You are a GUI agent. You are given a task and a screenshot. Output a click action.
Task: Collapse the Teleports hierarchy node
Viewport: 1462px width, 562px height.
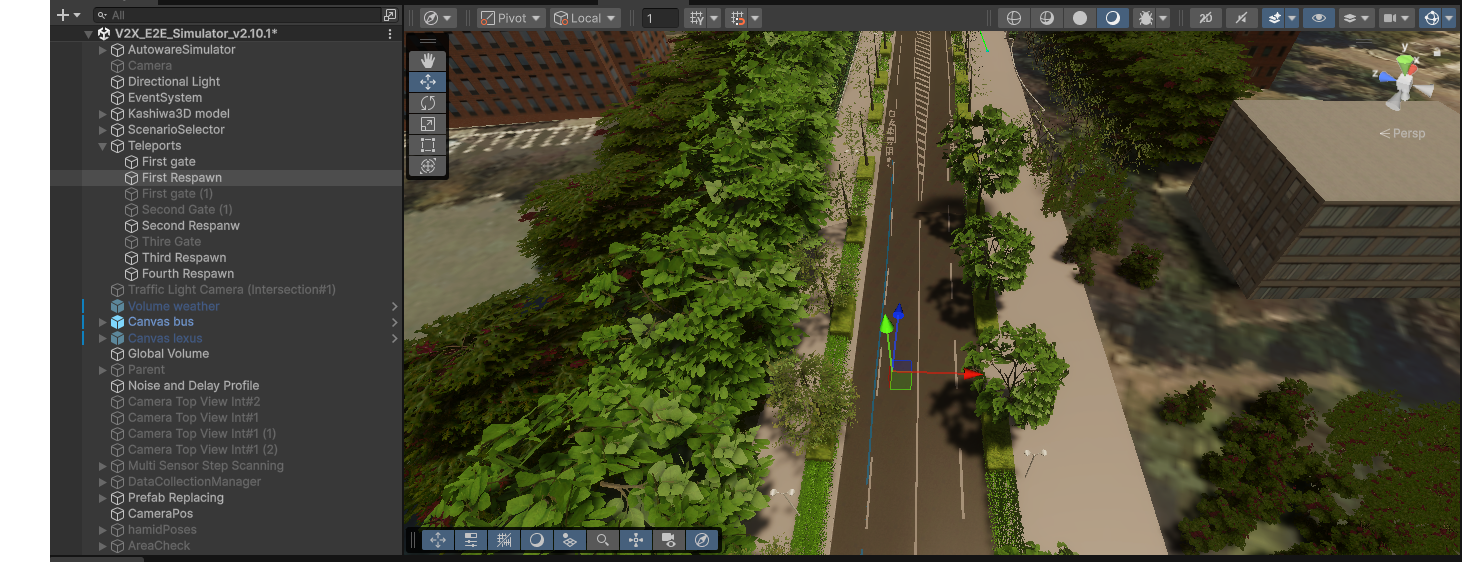tap(102, 146)
